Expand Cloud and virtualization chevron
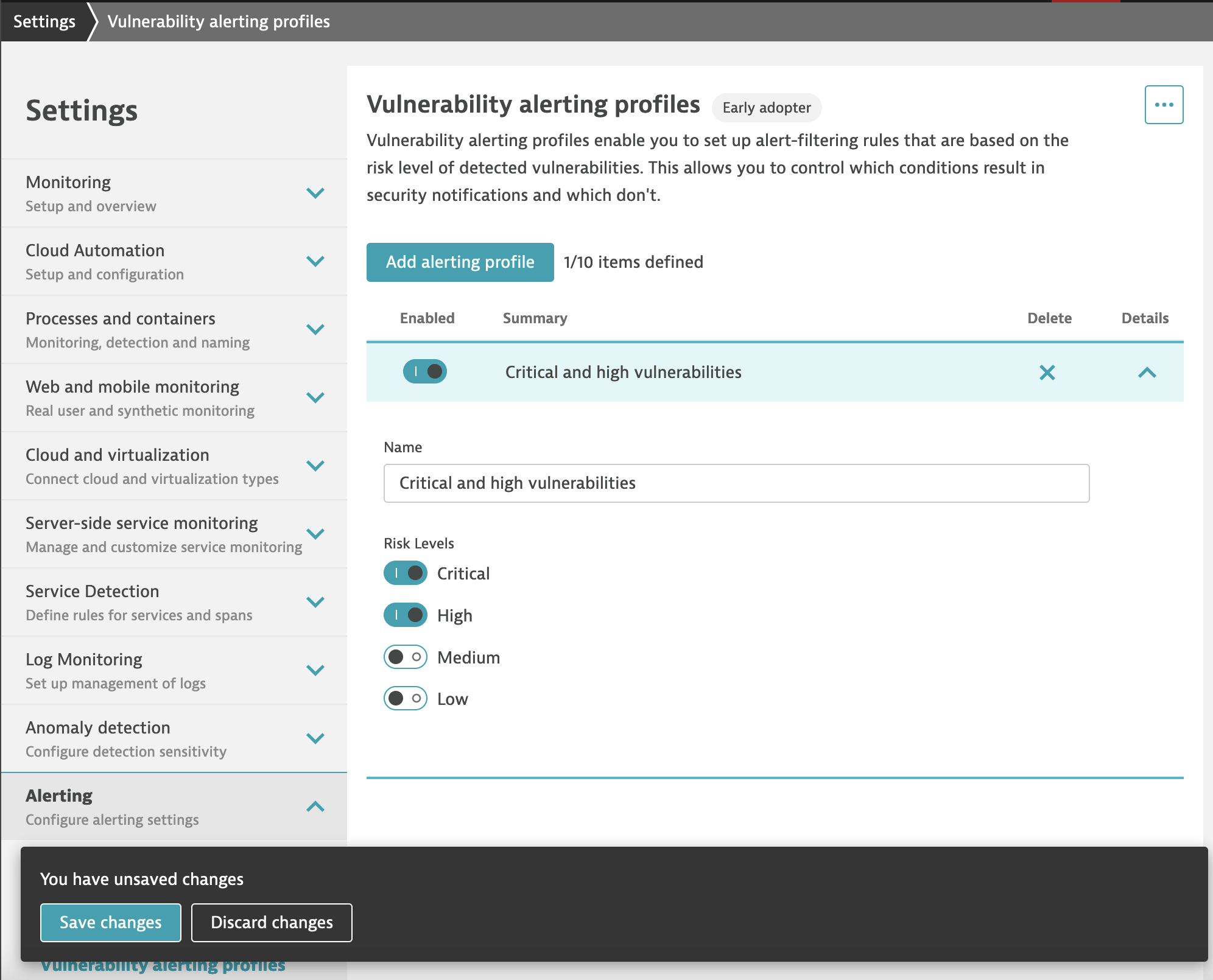This screenshot has height=980, width=1213. [x=315, y=466]
